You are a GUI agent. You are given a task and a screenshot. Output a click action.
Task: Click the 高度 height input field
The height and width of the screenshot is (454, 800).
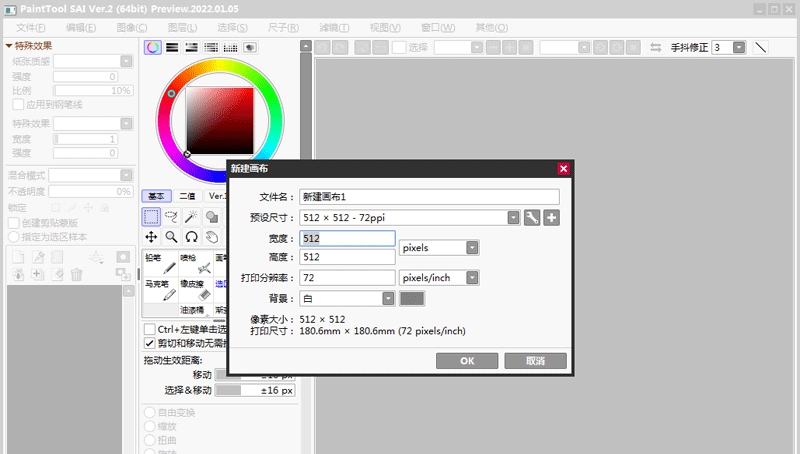click(x=347, y=257)
